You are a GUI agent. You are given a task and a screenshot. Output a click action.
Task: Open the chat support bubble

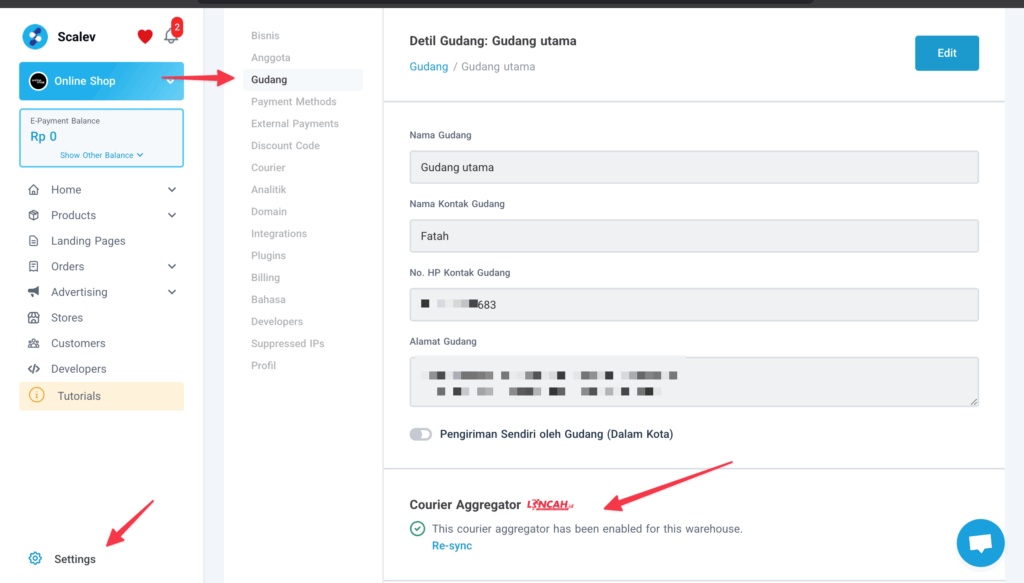click(979, 543)
